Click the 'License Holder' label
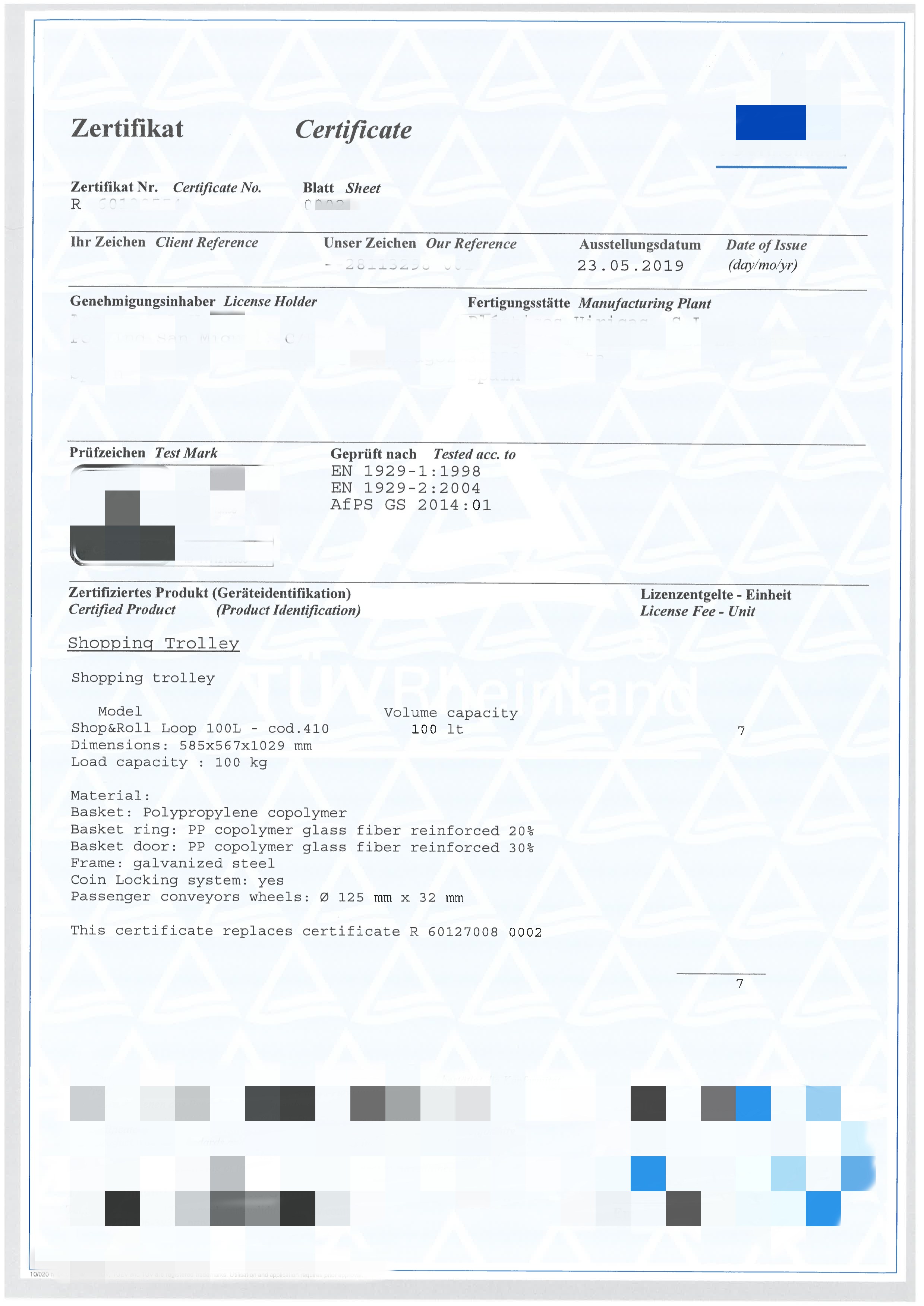 270,302
